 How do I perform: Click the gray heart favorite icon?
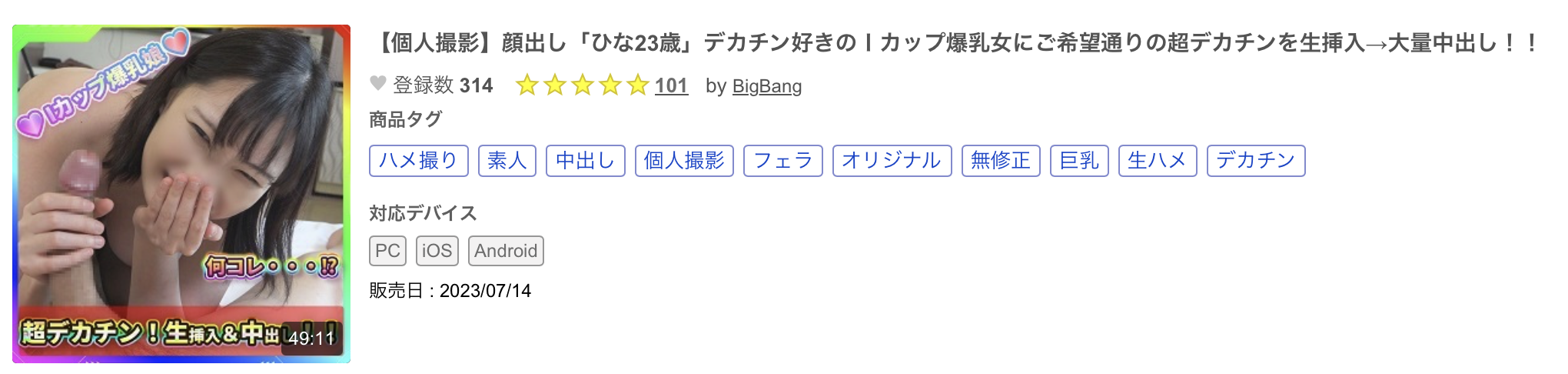377,83
